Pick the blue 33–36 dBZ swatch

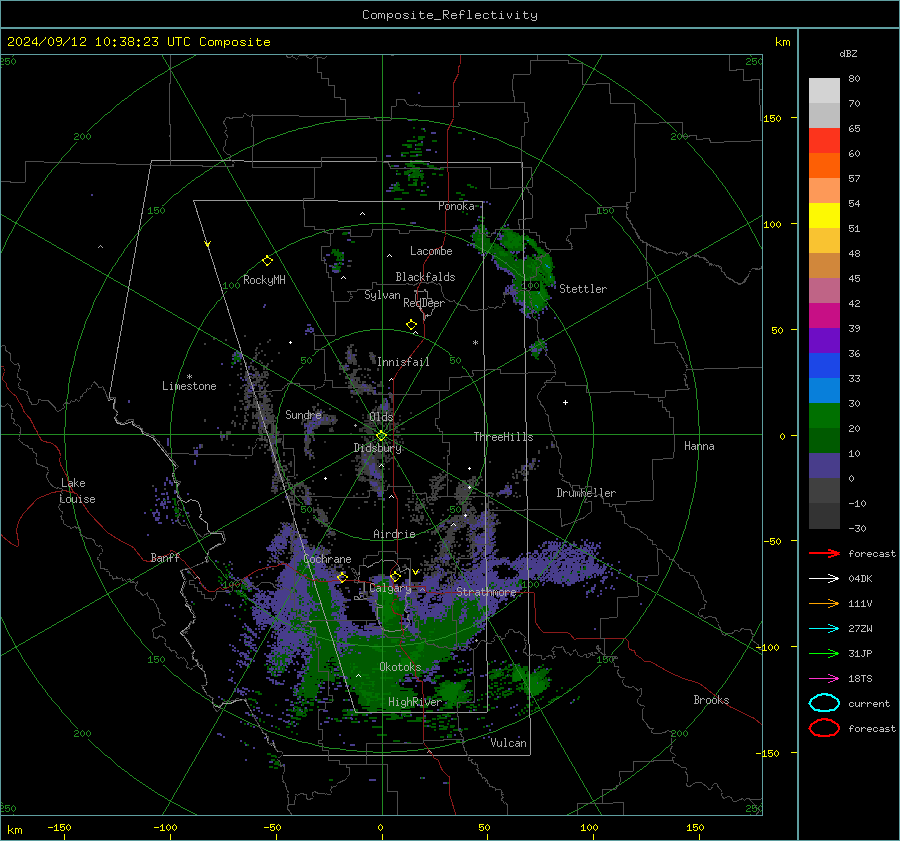point(824,366)
